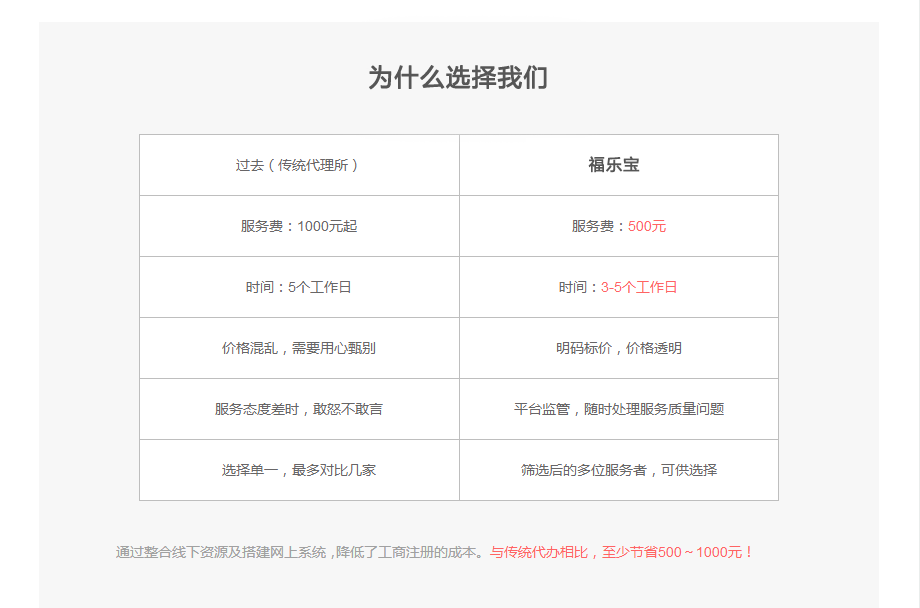Select the 服务态度差时，敢怒不敢言 cell
The image size is (920, 608).
point(299,409)
